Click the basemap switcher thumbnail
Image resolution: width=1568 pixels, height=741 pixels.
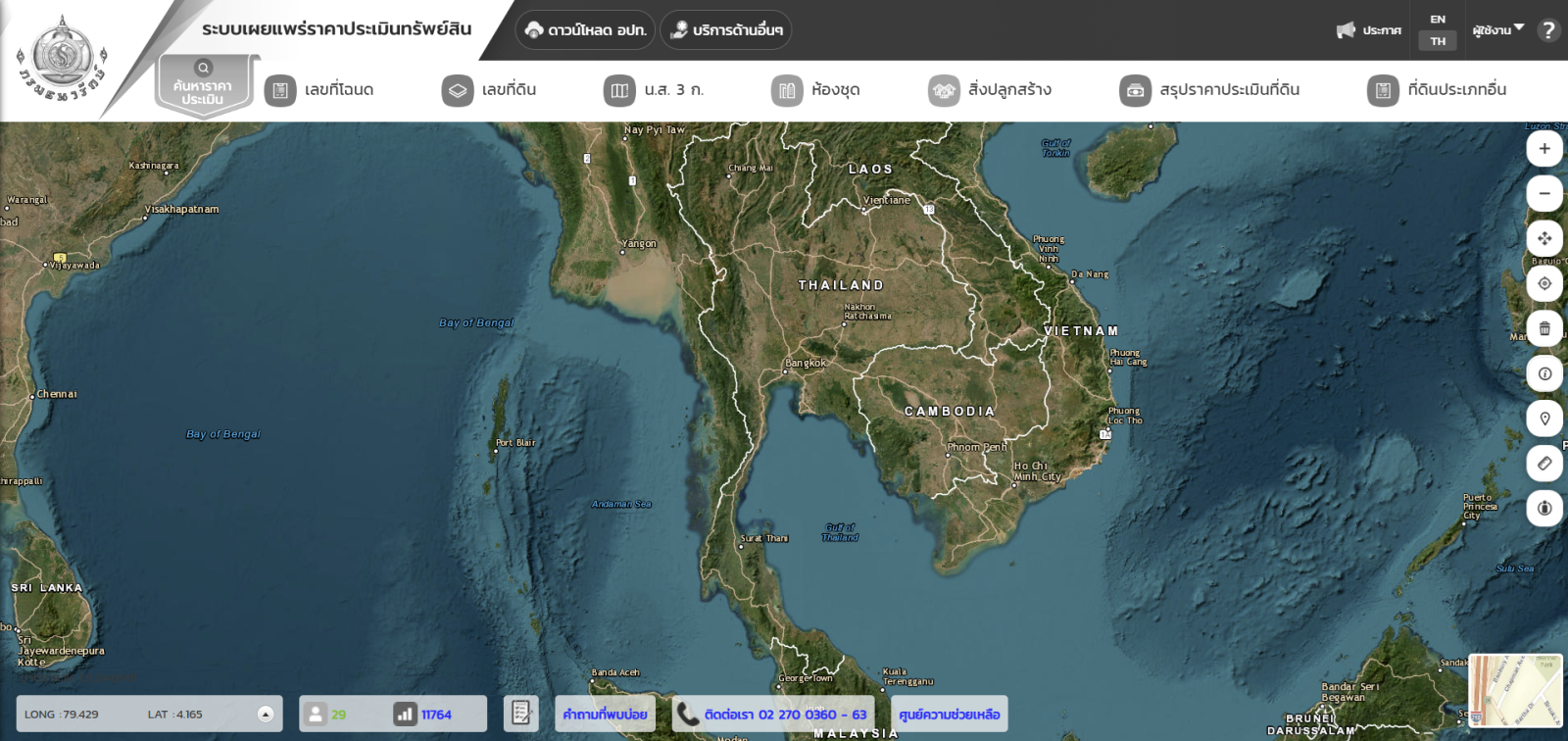(1515, 691)
